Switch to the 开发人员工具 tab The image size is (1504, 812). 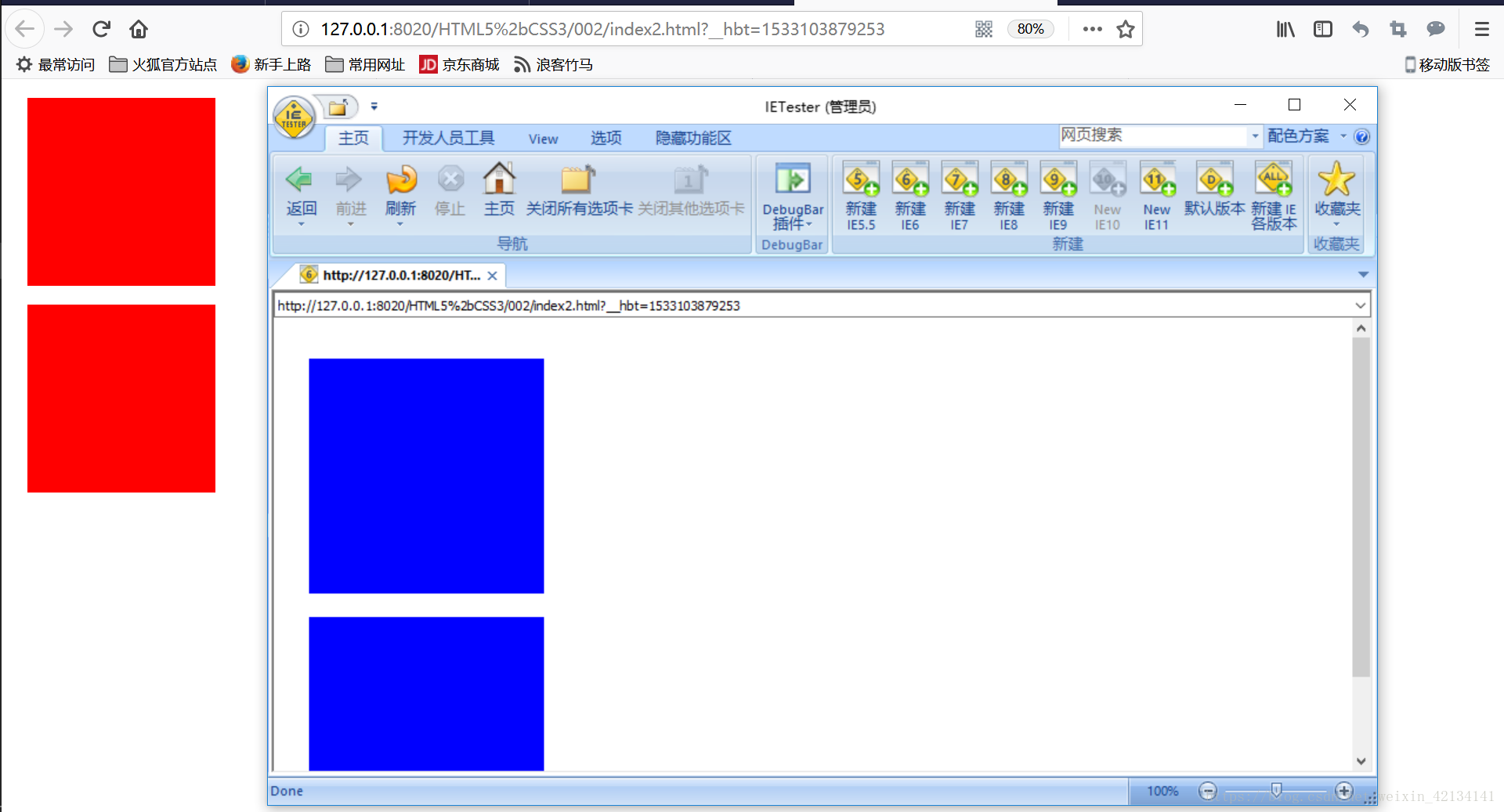(x=447, y=138)
